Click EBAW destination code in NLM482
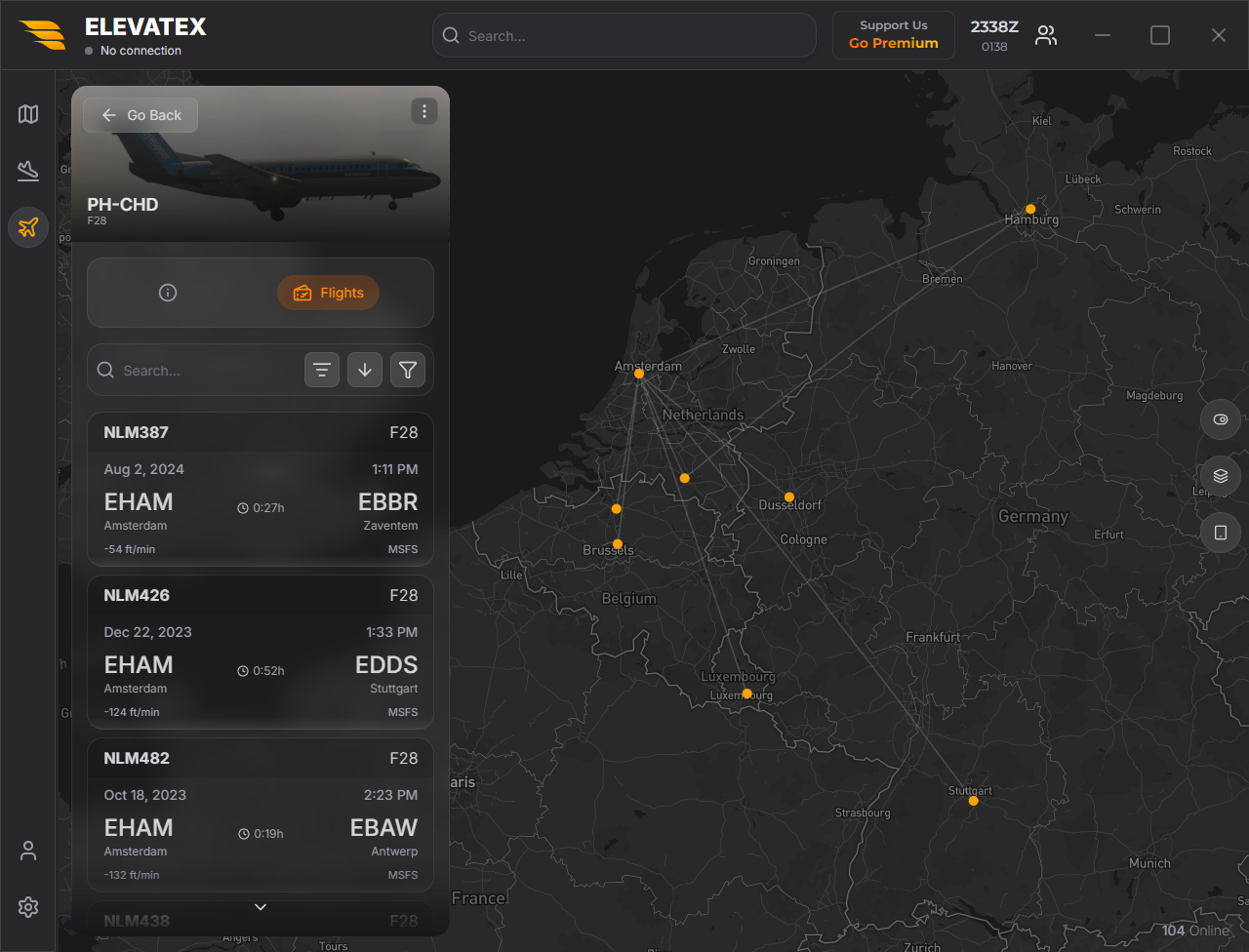1249x952 pixels. click(384, 828)
